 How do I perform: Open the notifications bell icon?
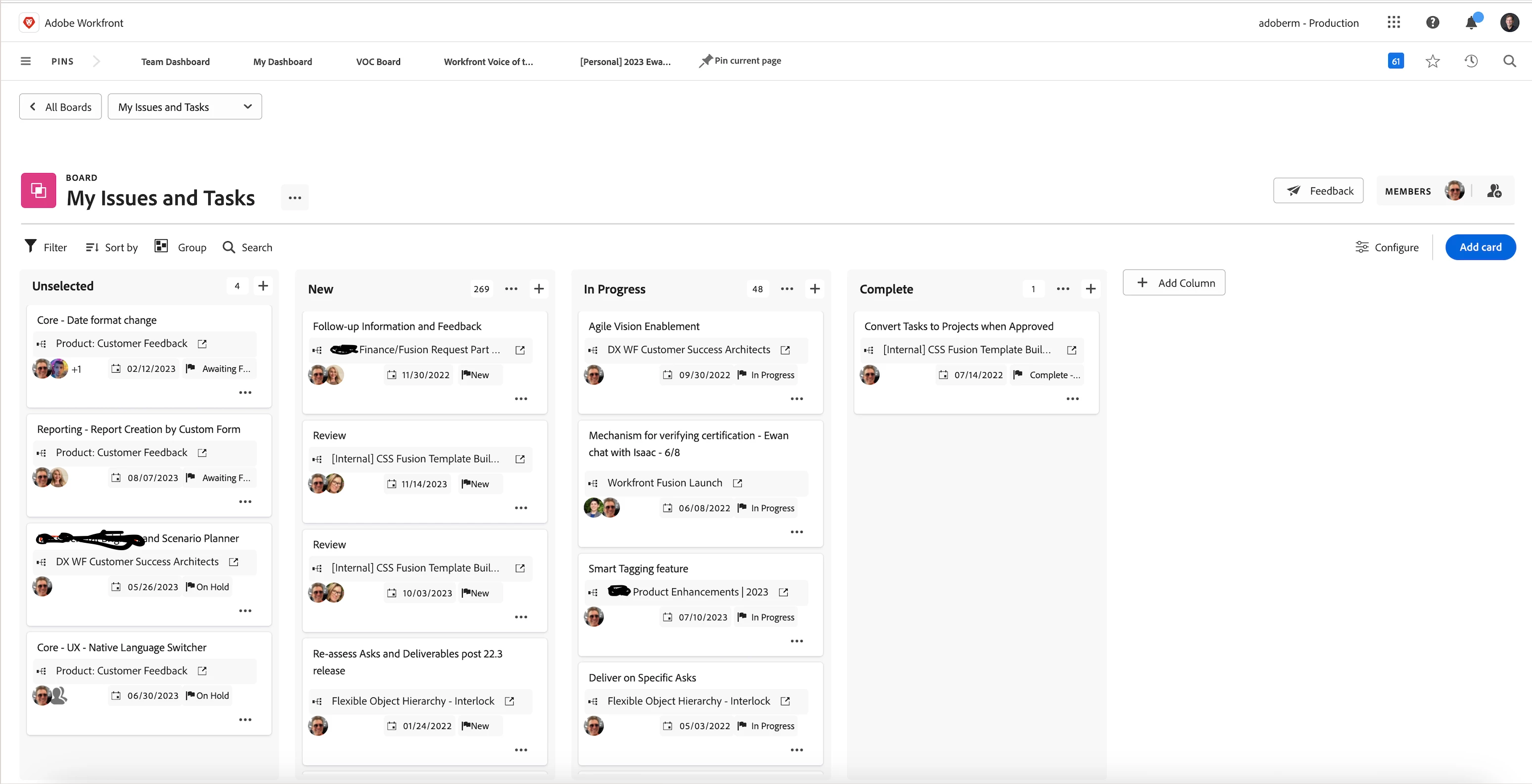[x=1471, y=23]
